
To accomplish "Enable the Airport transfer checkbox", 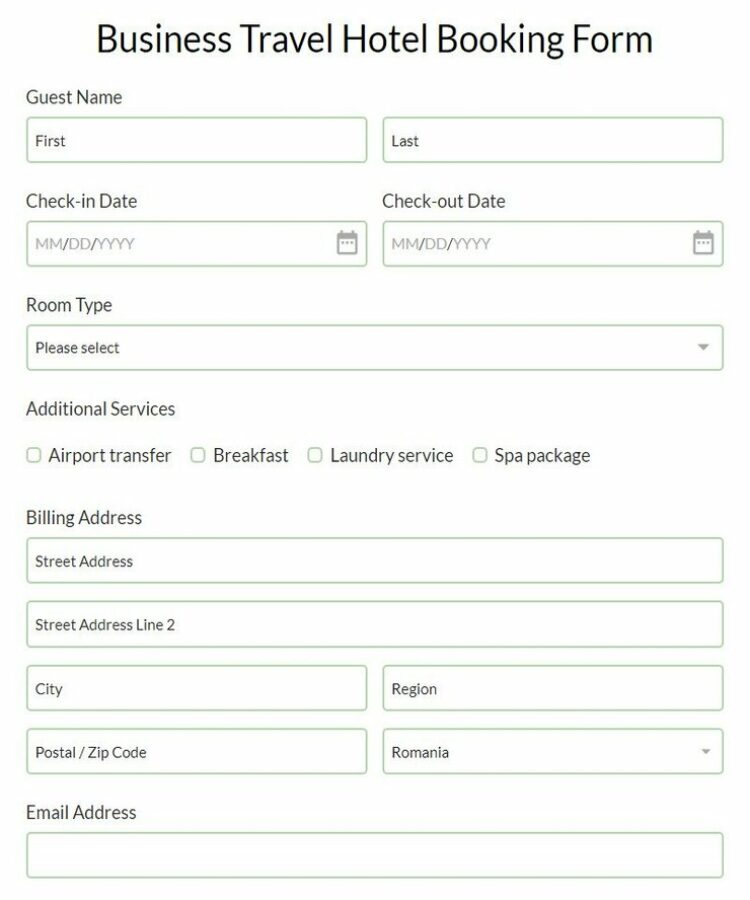I will click(x=33, y=455).
